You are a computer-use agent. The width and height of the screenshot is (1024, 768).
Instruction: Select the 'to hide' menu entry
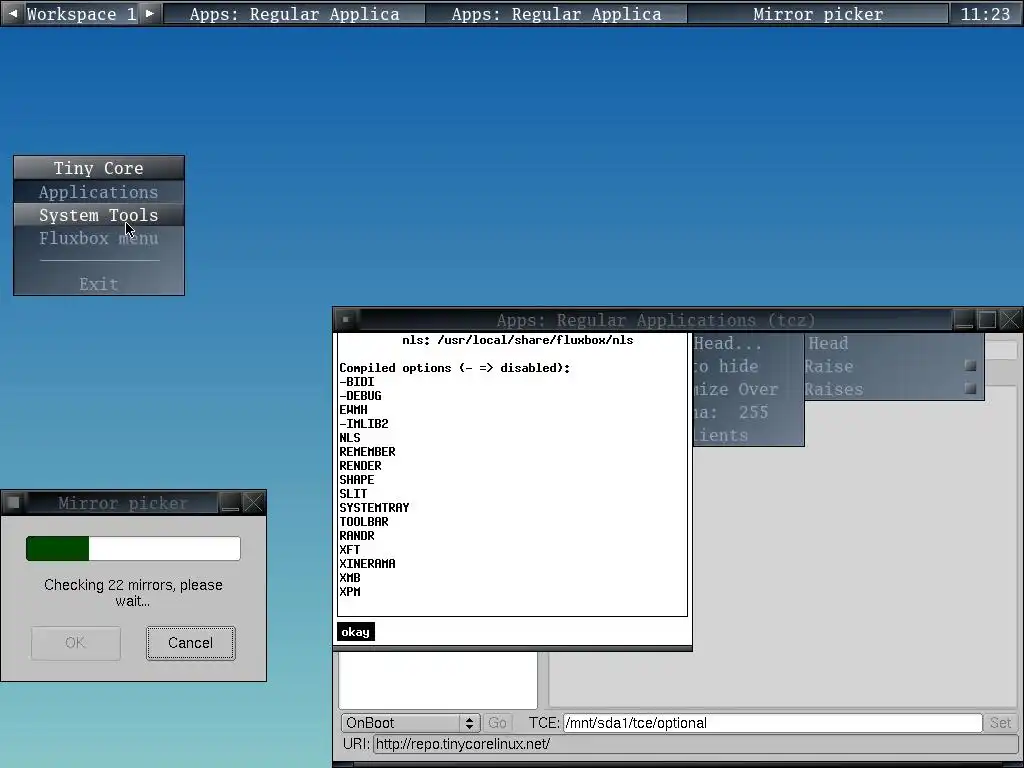tap(748, 366)
